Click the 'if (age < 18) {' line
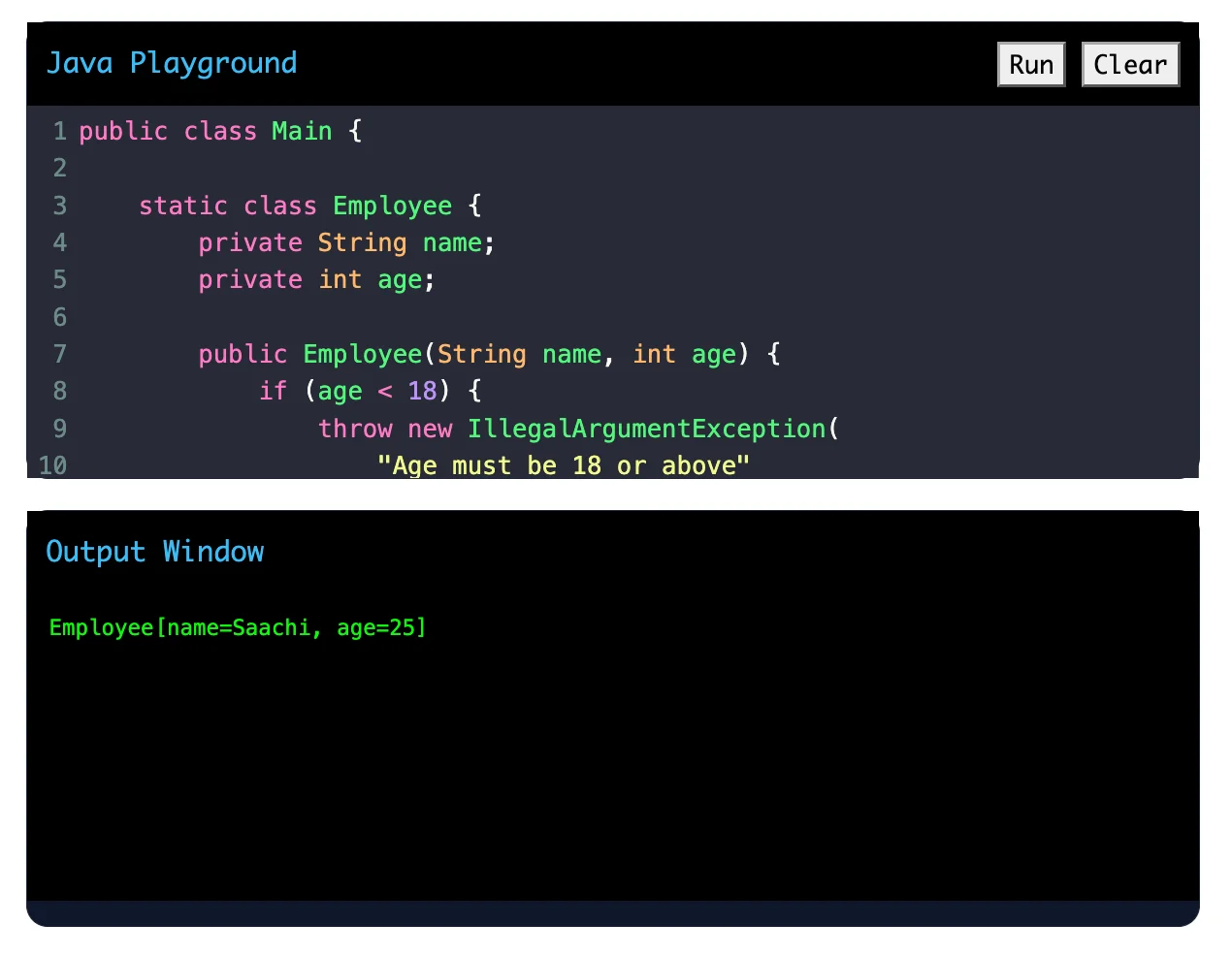The width and height of the screenshot is (1232, 958). coord(371,391)
